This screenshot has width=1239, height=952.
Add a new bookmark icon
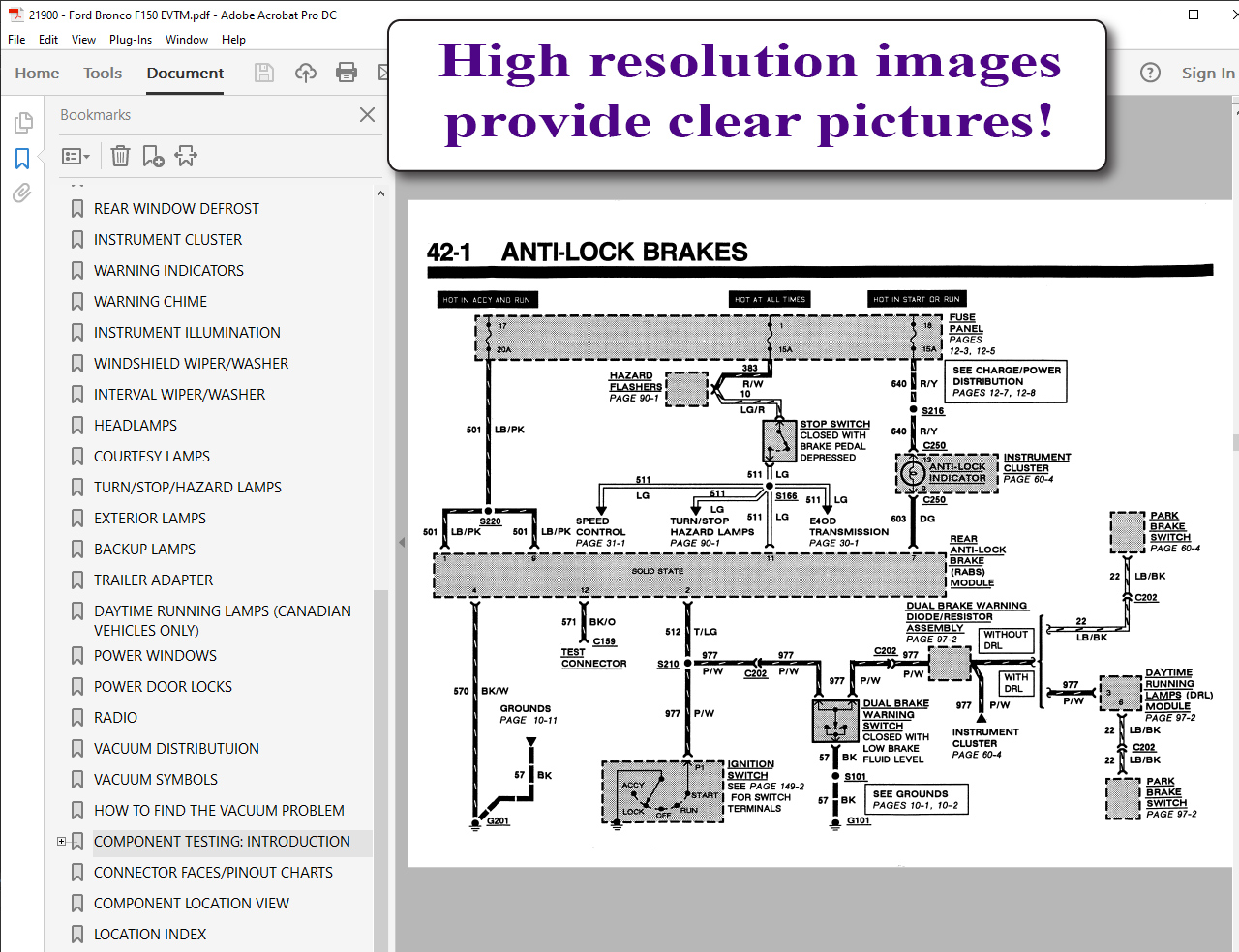pos(153,156)
